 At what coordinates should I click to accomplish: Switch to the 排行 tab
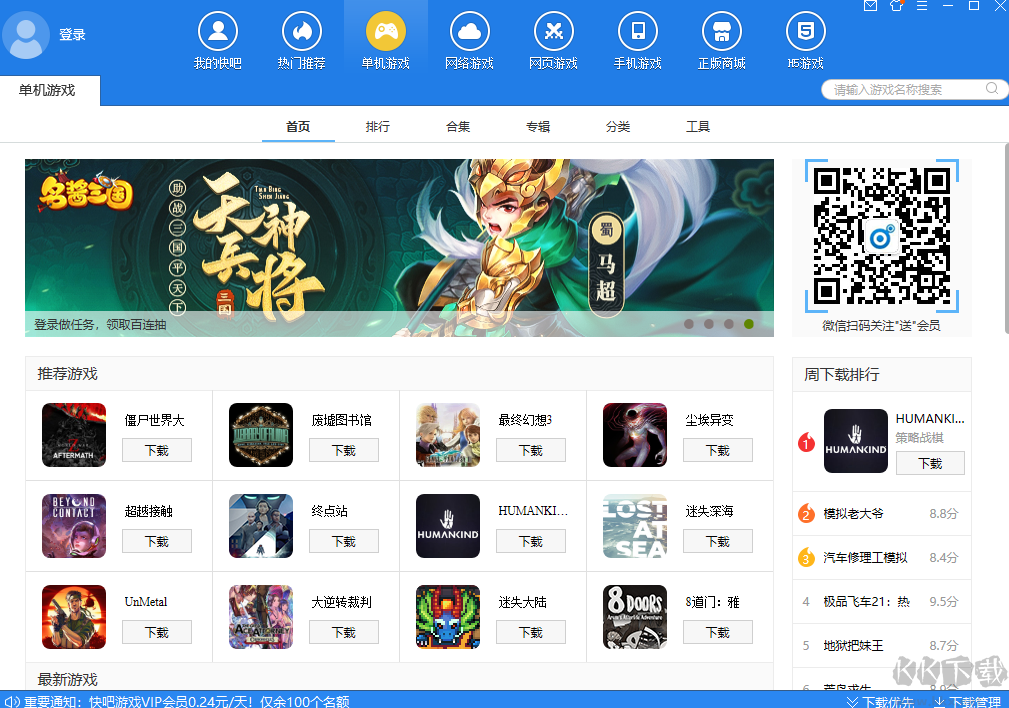point(378,127)
